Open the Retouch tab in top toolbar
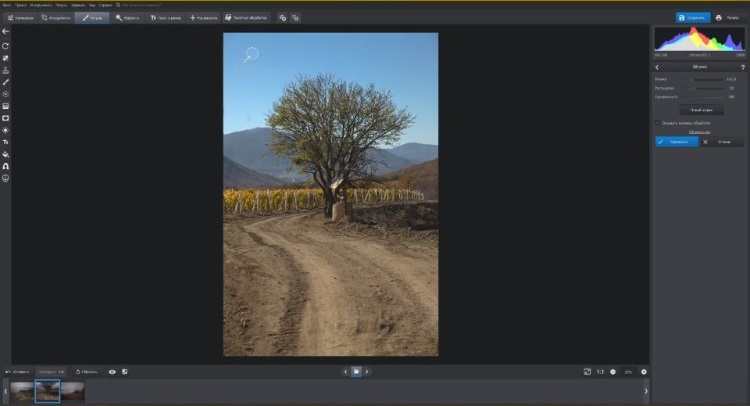 pyautogui.click(x=92, y=18)
